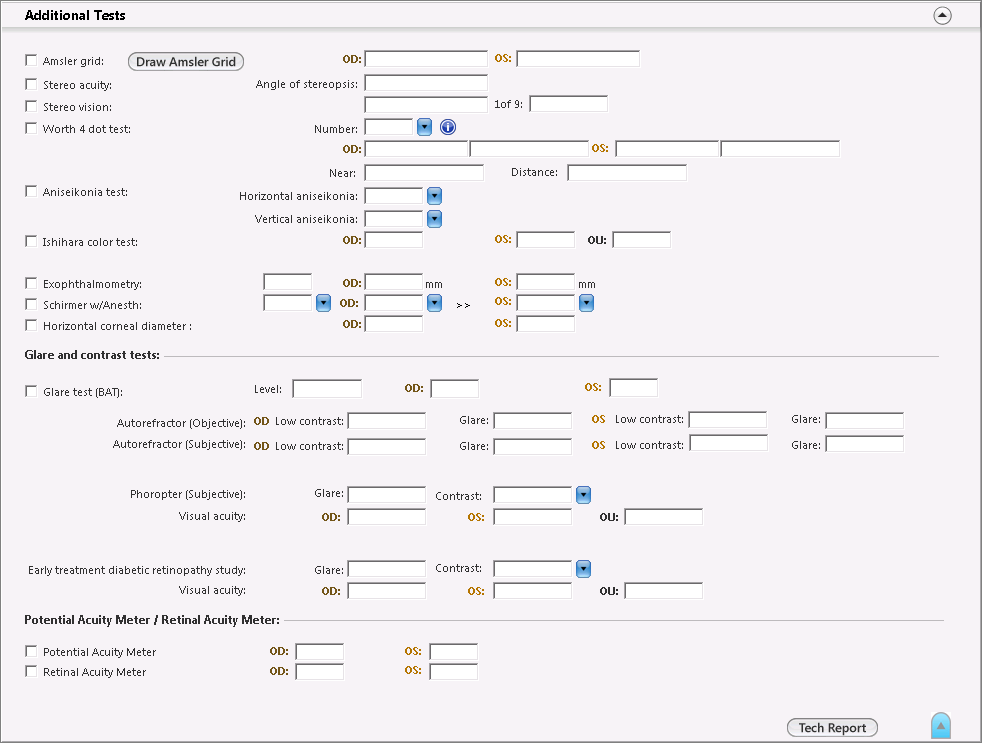Open the Tech Report button
The height and width of the screenshot is (743, 982).
(x=832, y=727)
